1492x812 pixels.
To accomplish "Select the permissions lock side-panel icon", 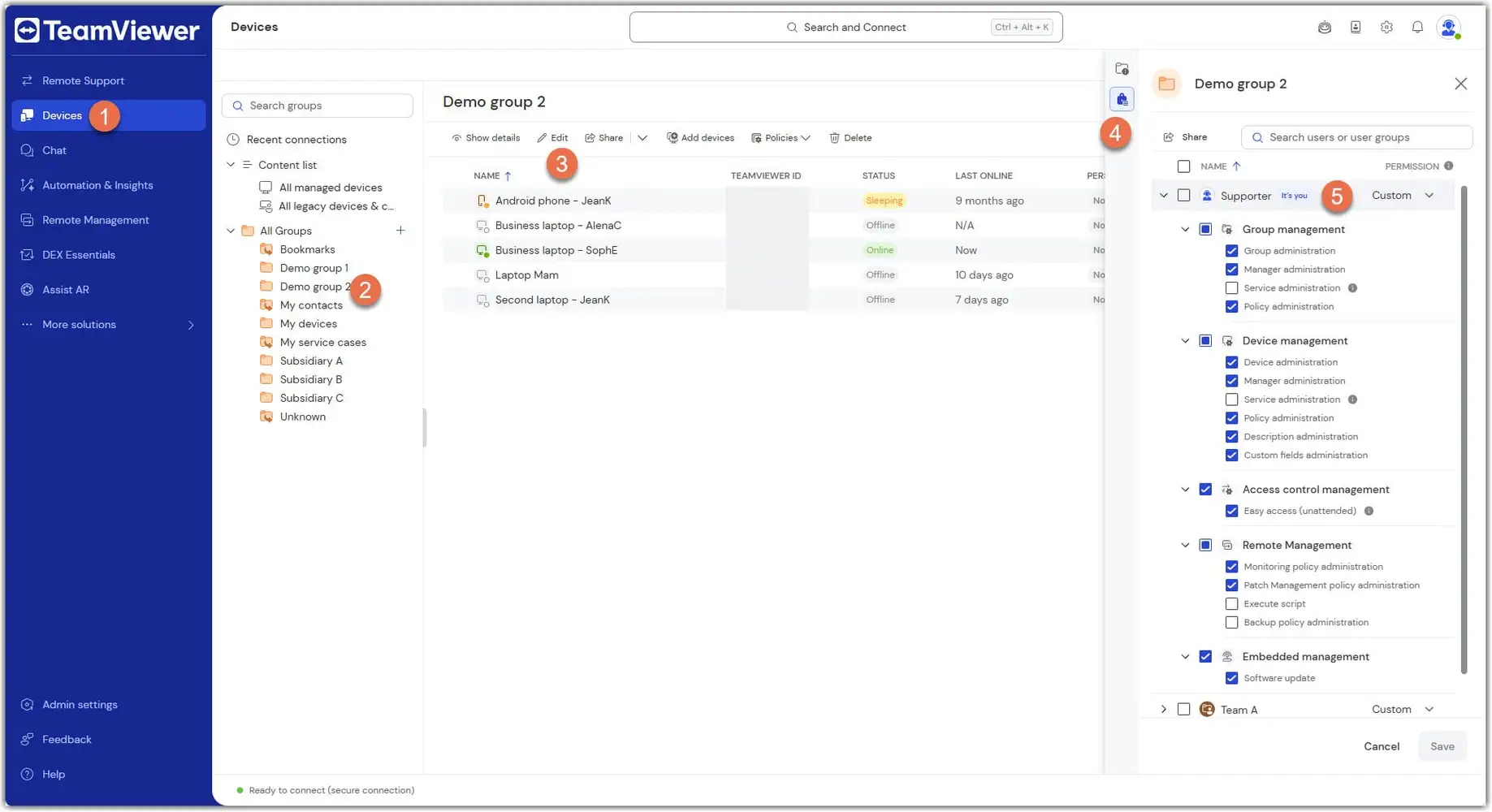I will point(1122,99).
